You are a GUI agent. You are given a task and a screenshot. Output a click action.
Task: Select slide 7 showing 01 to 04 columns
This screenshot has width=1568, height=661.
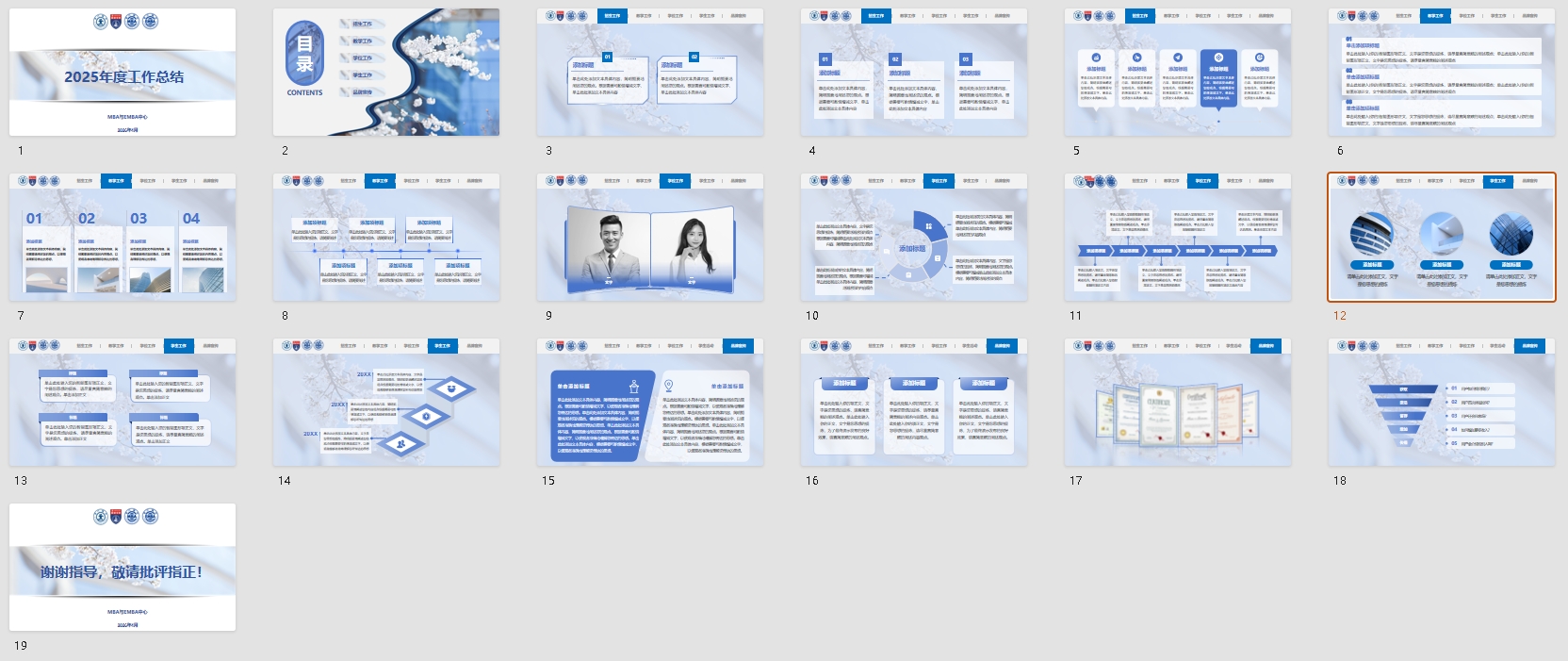point(122,238)
